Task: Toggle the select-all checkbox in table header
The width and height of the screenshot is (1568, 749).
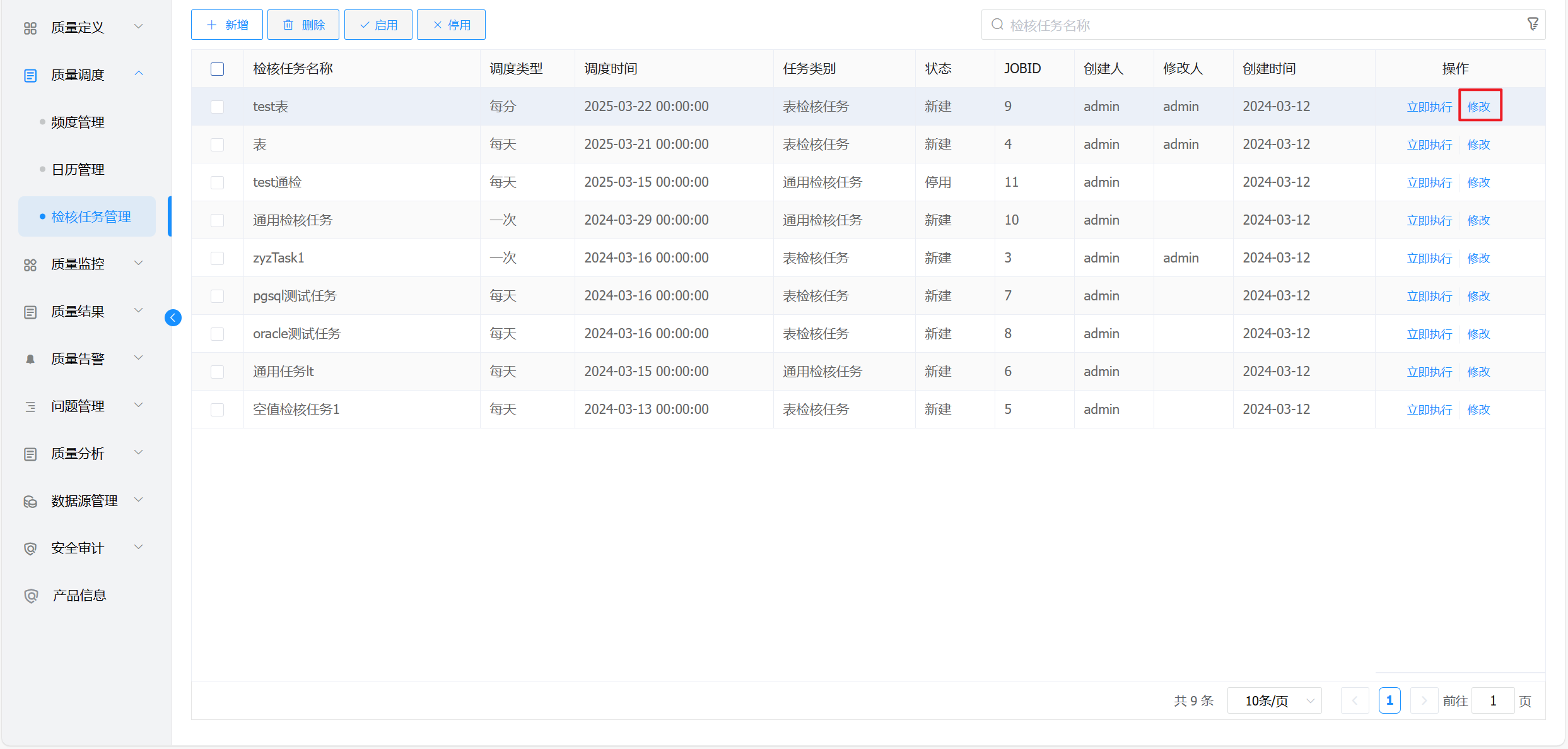Action: click(218, 69)
